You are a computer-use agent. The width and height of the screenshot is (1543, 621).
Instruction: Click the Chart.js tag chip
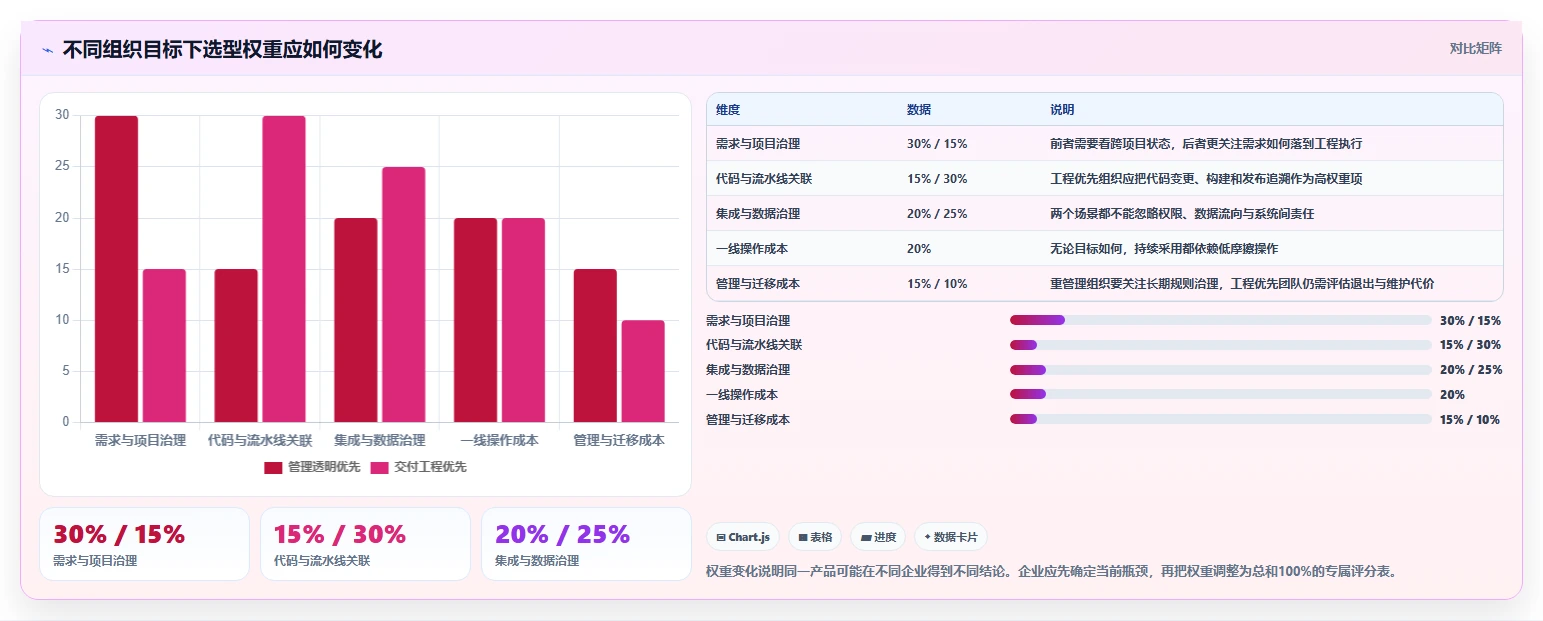[742, 537]
